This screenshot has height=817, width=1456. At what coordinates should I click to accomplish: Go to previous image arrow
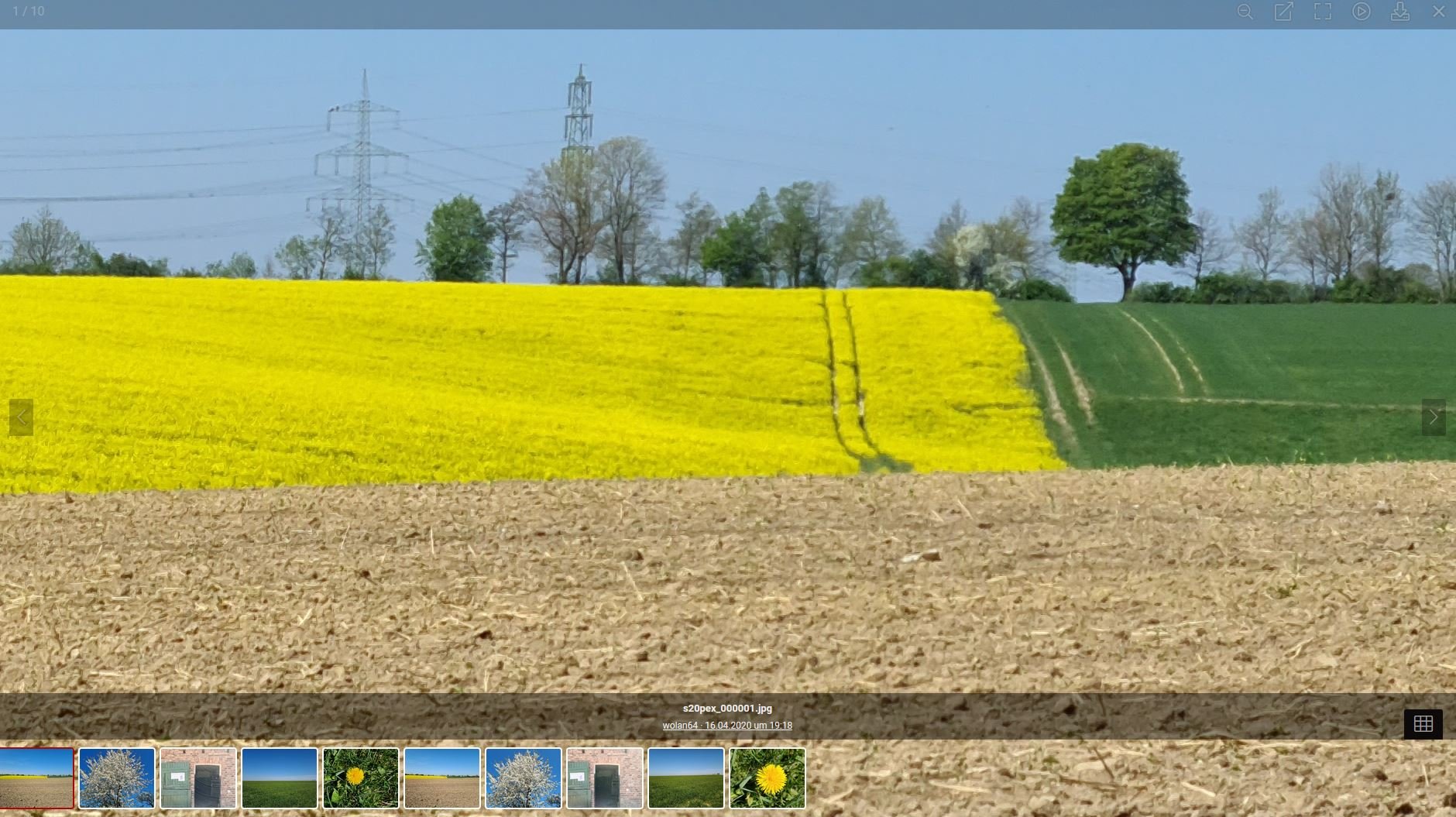pos(21,417)
